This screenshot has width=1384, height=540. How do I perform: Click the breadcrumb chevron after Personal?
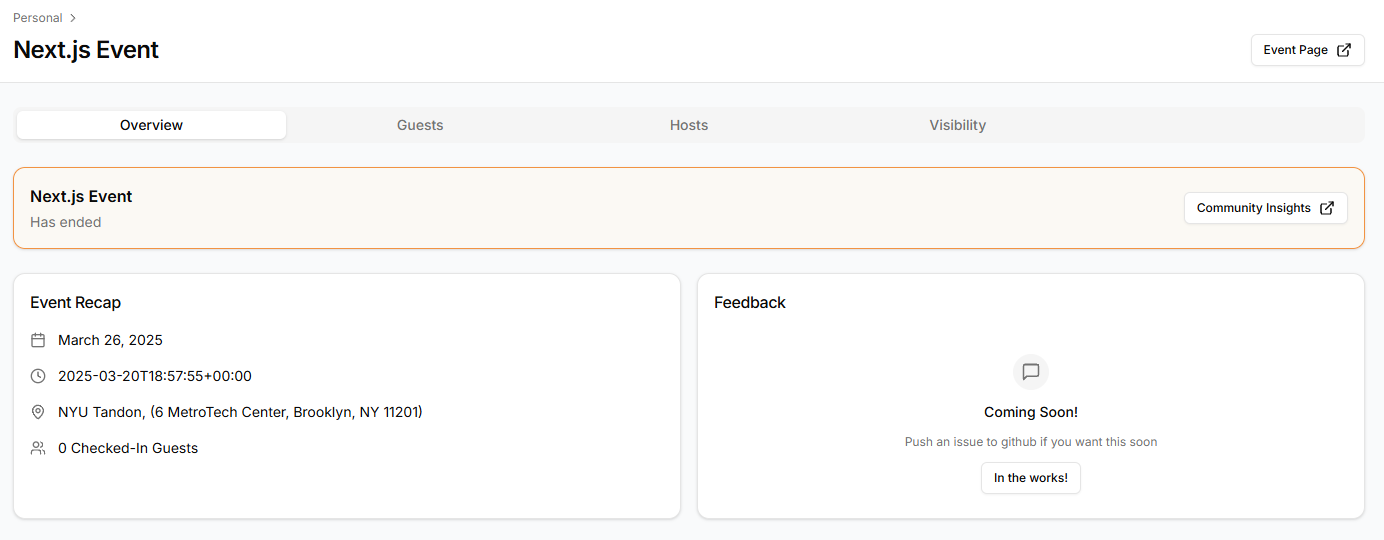click(x=73, y=18)
